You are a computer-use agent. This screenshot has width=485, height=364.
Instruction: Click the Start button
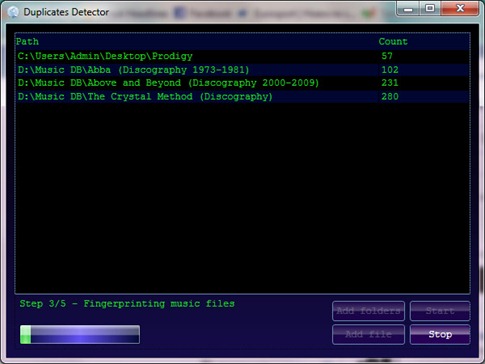coord(440,311)
